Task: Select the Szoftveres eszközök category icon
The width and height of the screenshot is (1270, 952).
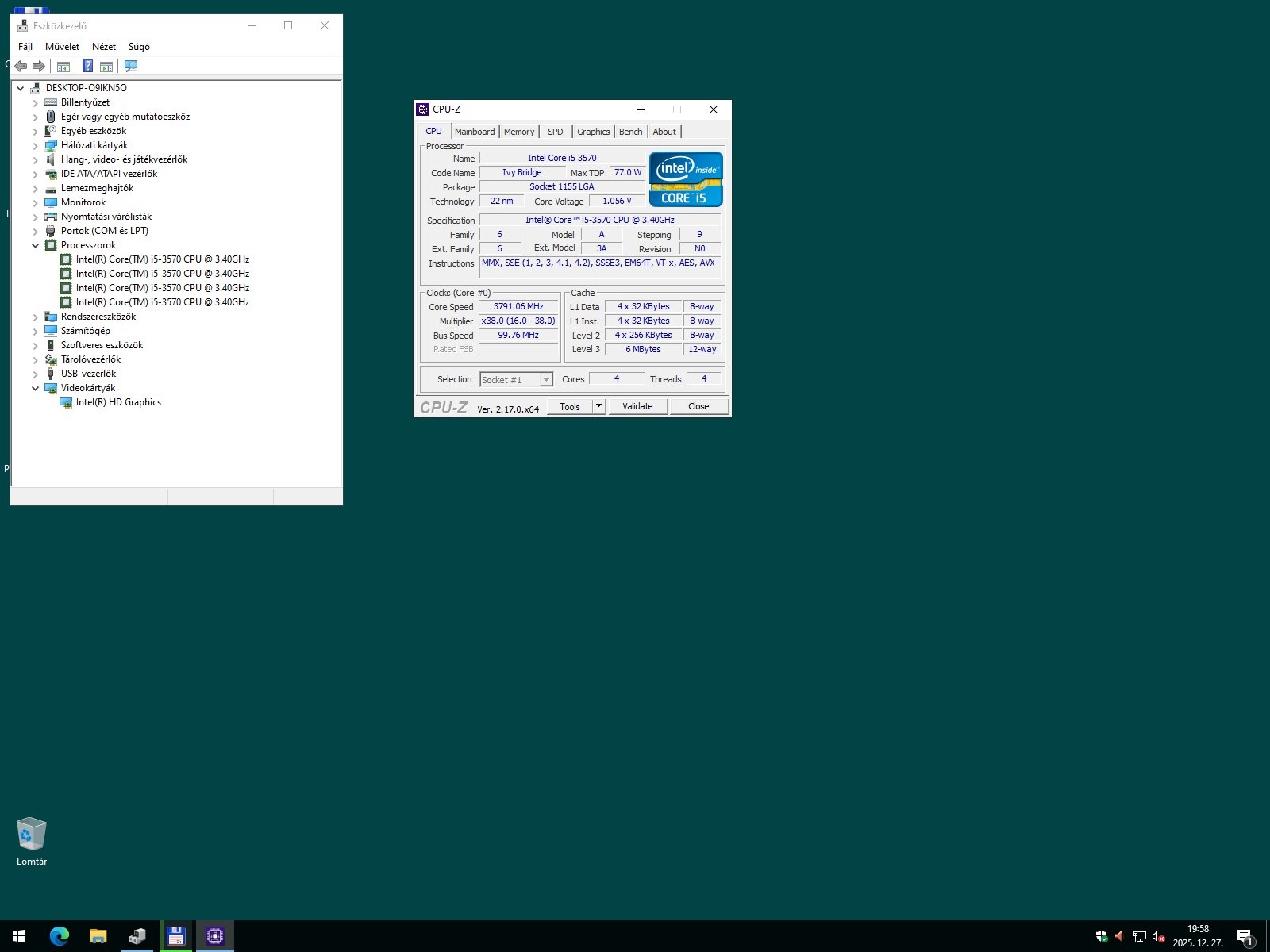Action: point(51,345)
